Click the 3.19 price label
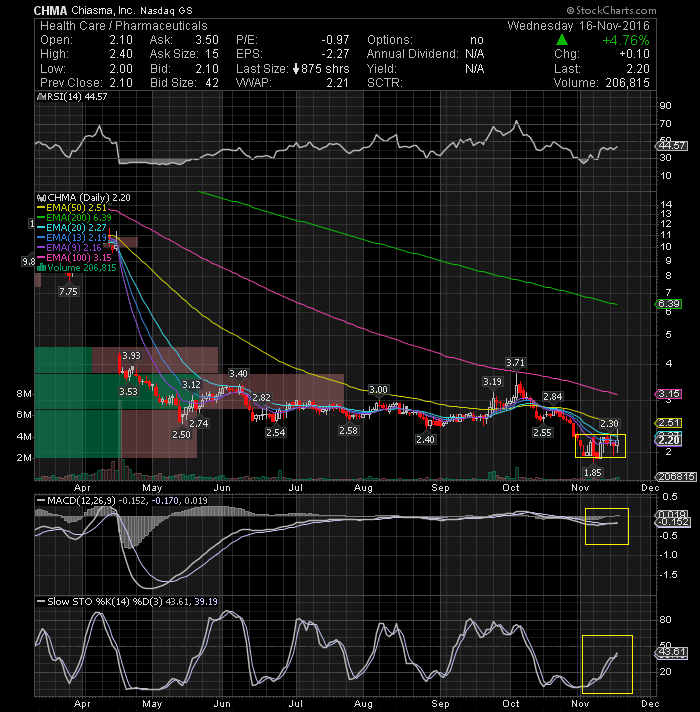The image size is (700, 712). coord(493,382)
